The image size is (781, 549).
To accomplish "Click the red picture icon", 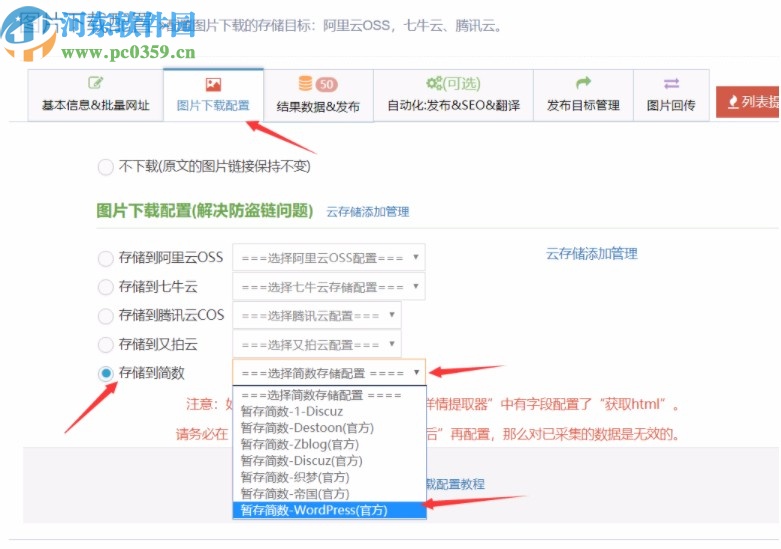I will coord(213,84).
